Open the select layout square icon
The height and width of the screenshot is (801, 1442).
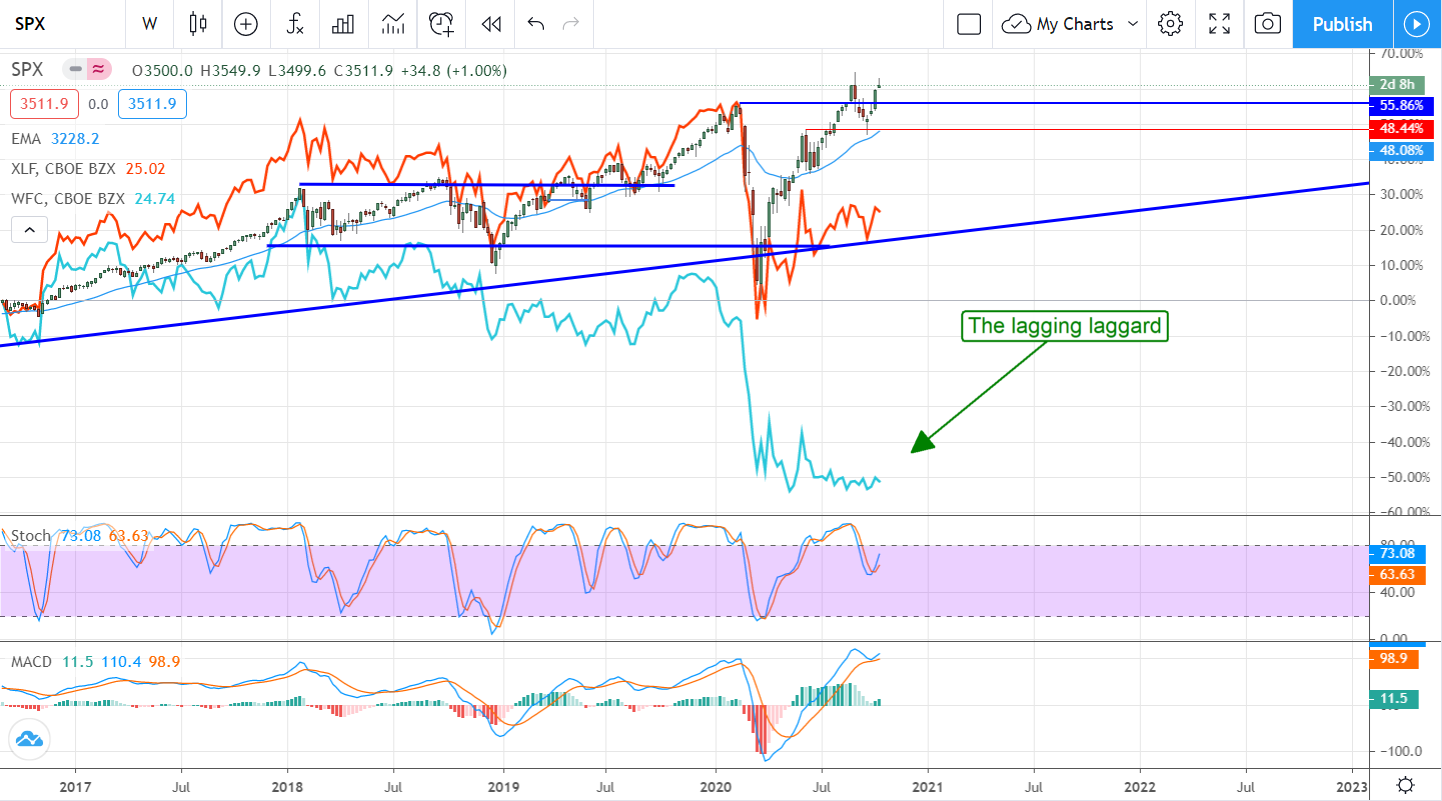(x=968, y=24)
